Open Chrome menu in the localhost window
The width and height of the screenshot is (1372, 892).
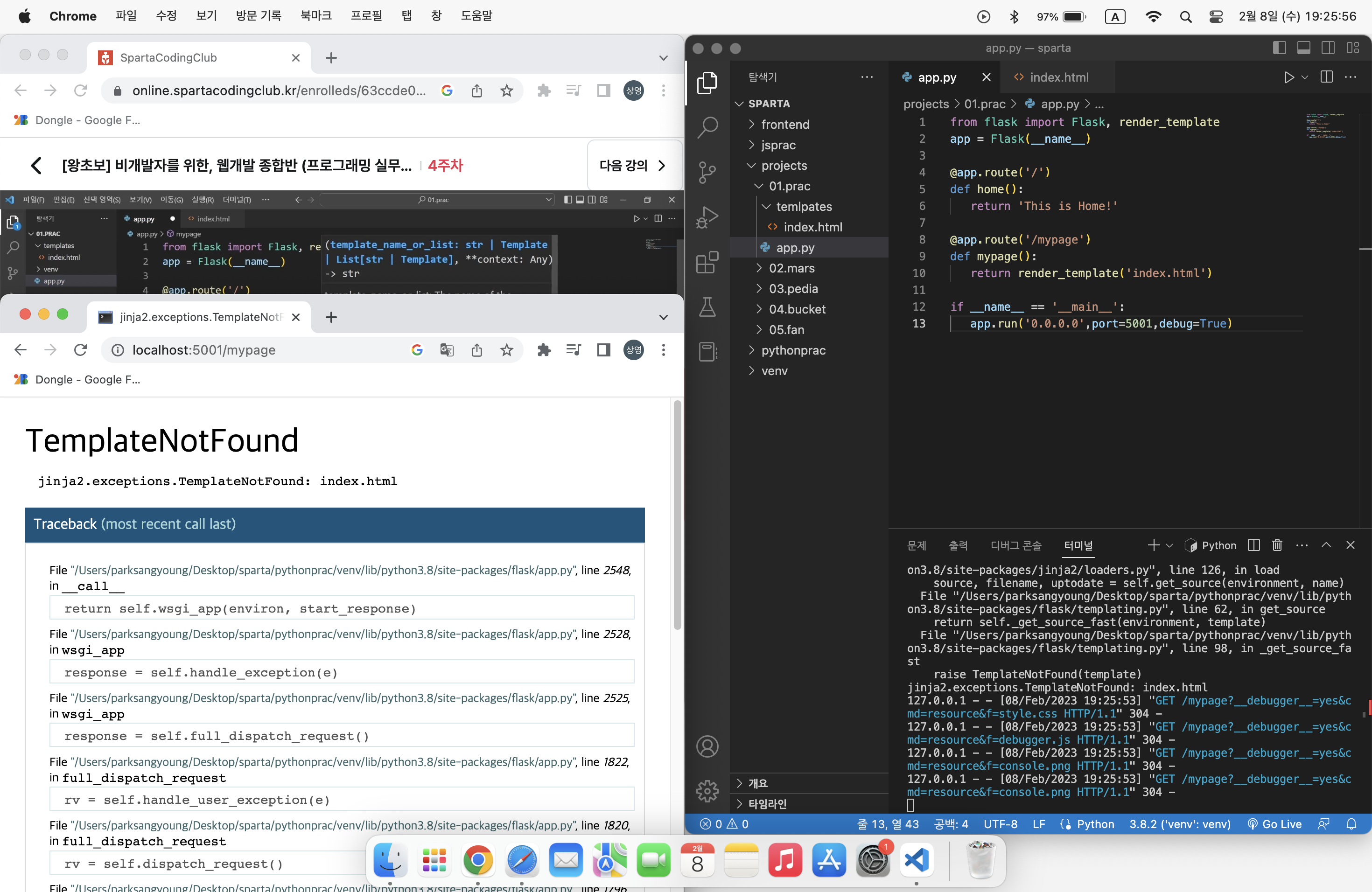[663, 350]
